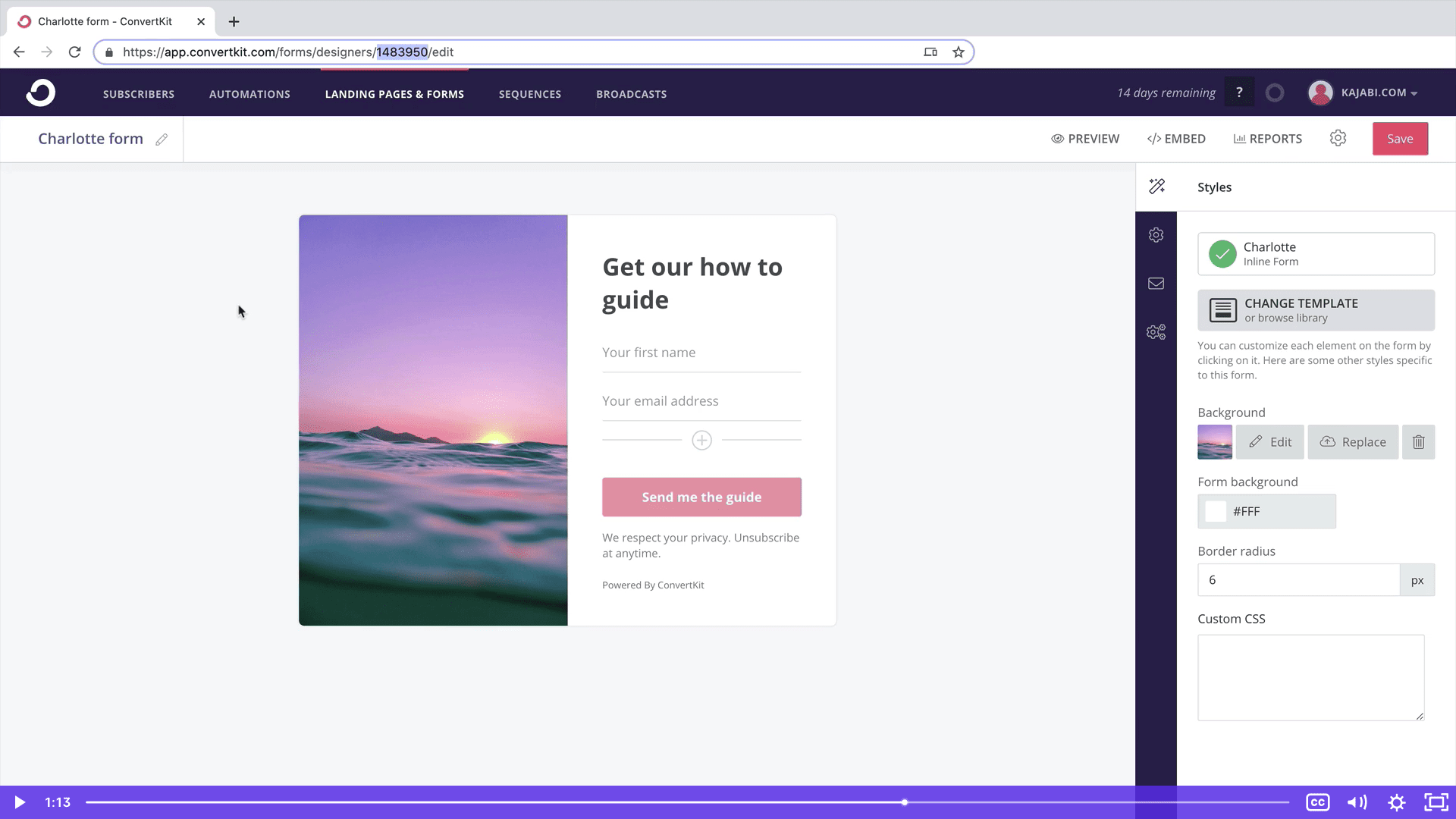
Task: Click the ConvertKit logo icon
Action: point(41,93)
